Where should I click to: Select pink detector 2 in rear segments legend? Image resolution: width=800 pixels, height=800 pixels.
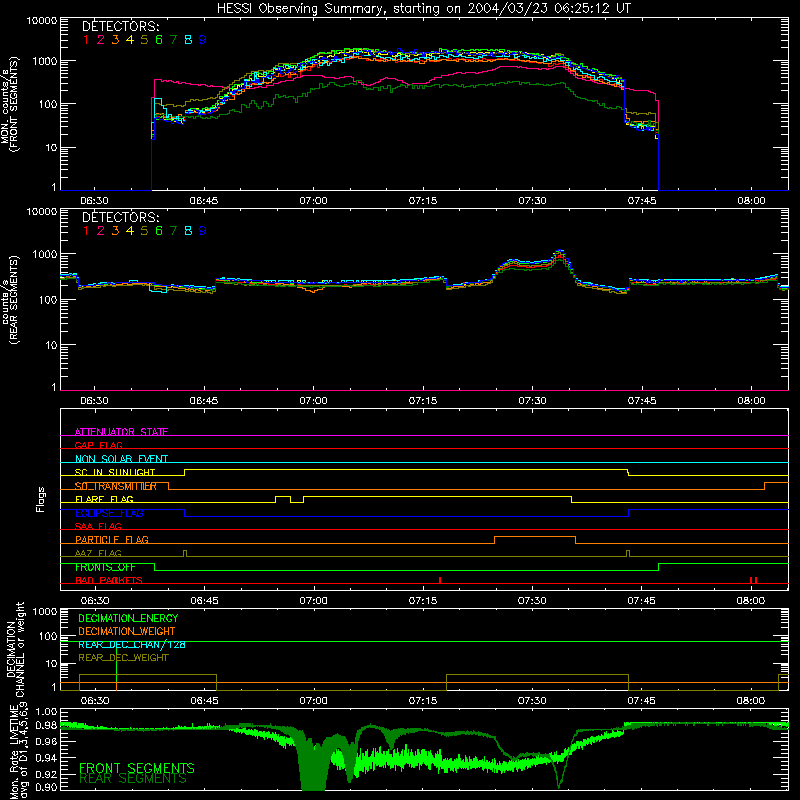(101, 231)
